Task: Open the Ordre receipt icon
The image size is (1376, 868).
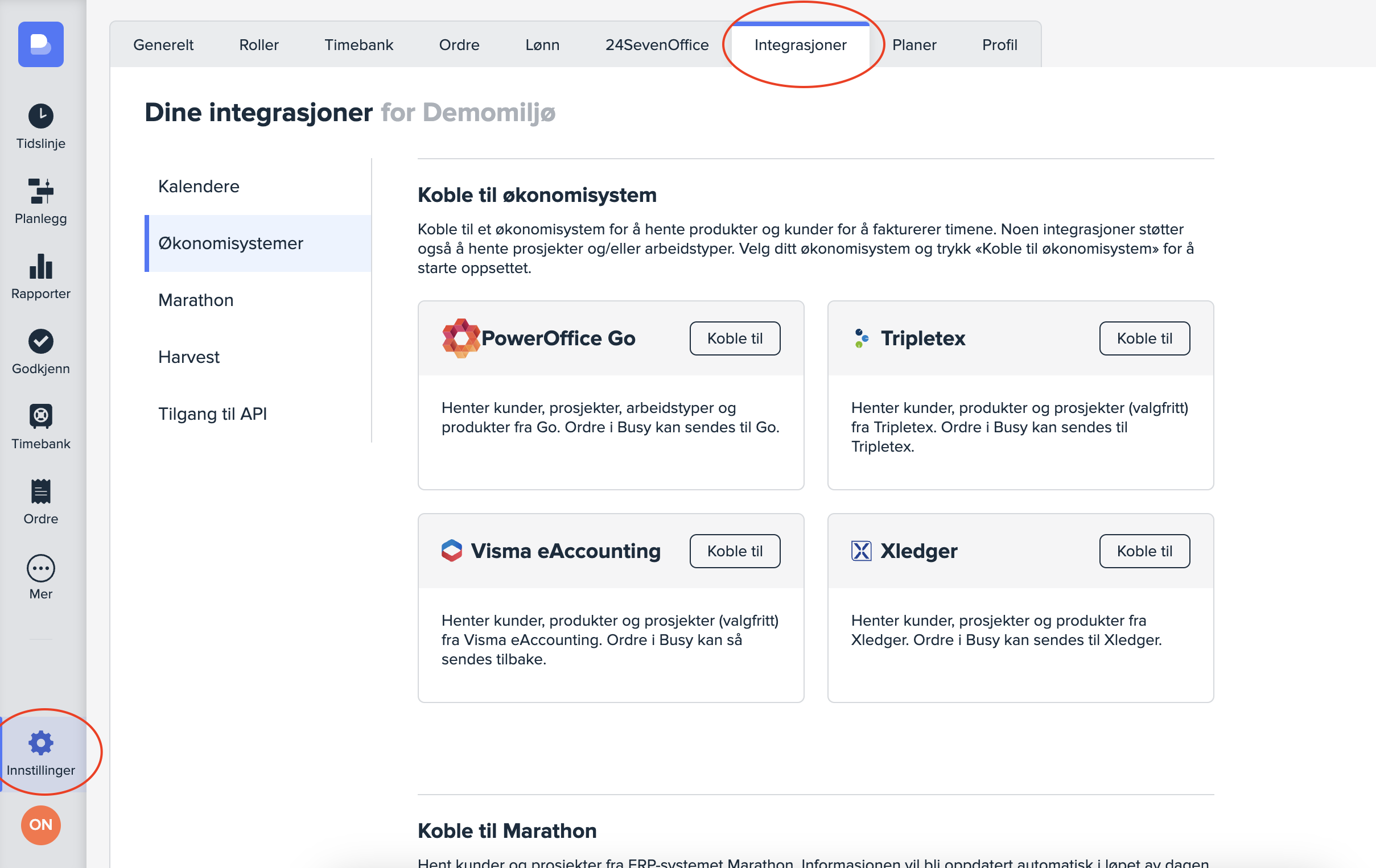Action: pyautogui.click(x=40, y=491)
